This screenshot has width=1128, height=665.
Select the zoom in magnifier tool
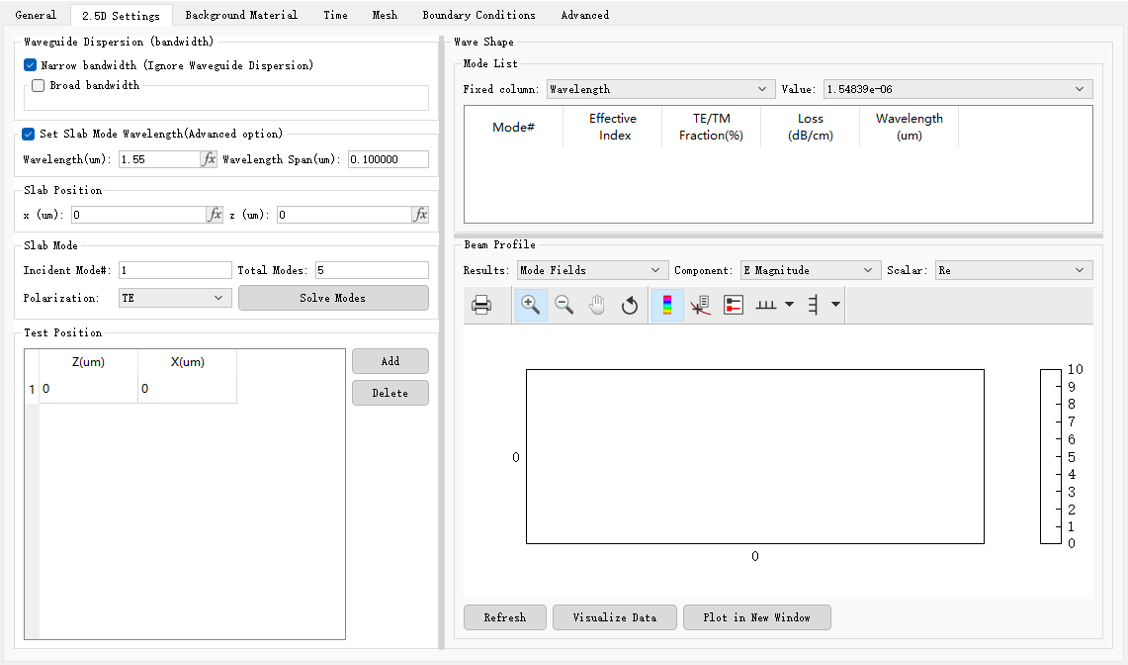[x=531, y=304]
